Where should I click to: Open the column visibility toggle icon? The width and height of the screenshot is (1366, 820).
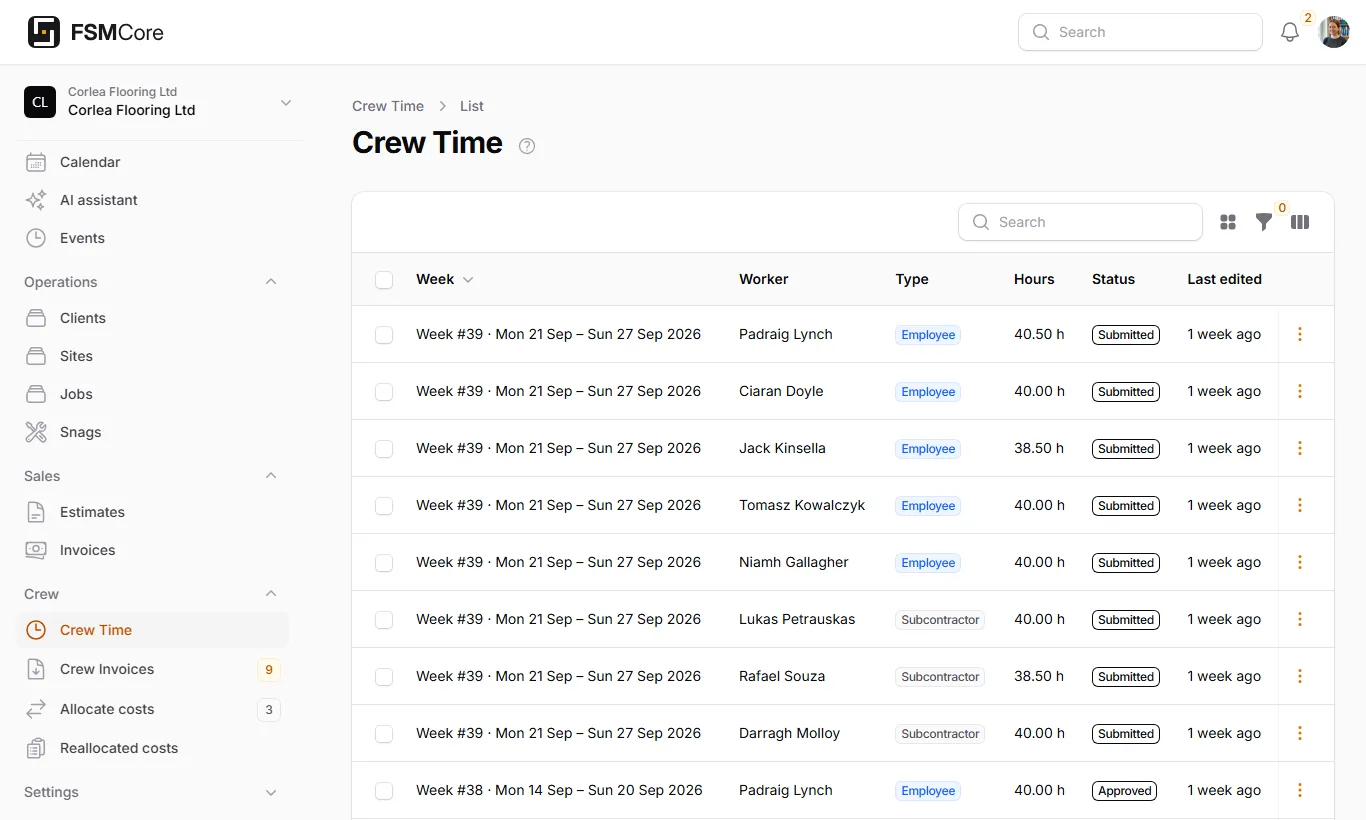click(1300, 222)
